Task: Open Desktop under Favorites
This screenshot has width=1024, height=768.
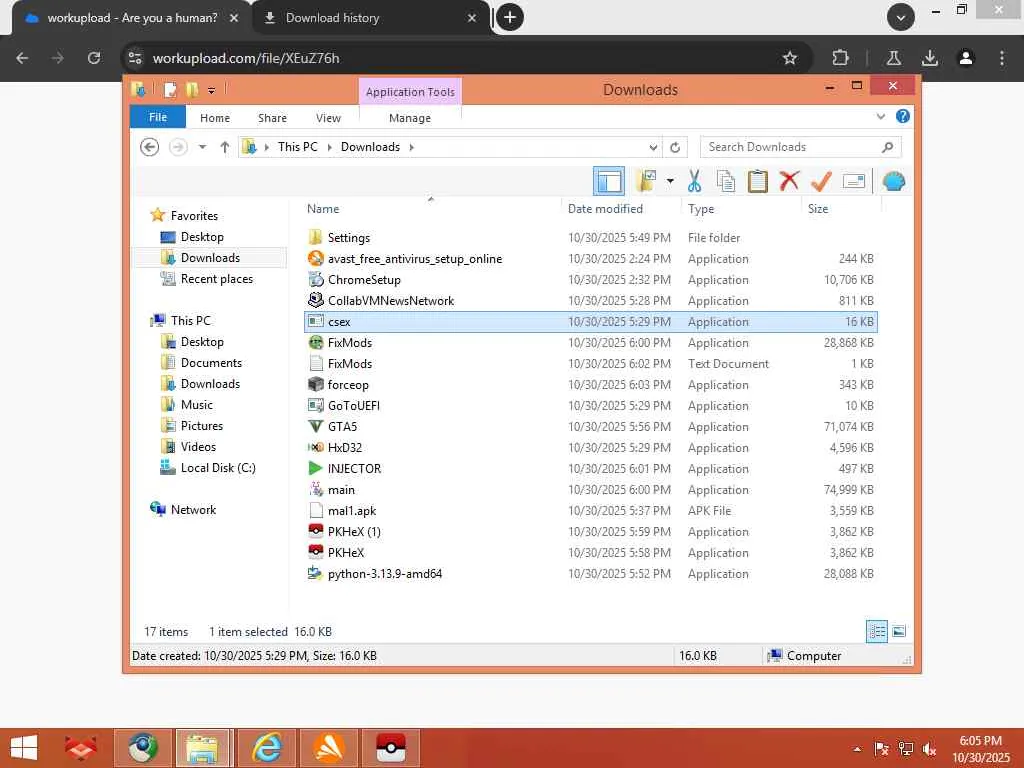Action: click(x=202, y=237)
